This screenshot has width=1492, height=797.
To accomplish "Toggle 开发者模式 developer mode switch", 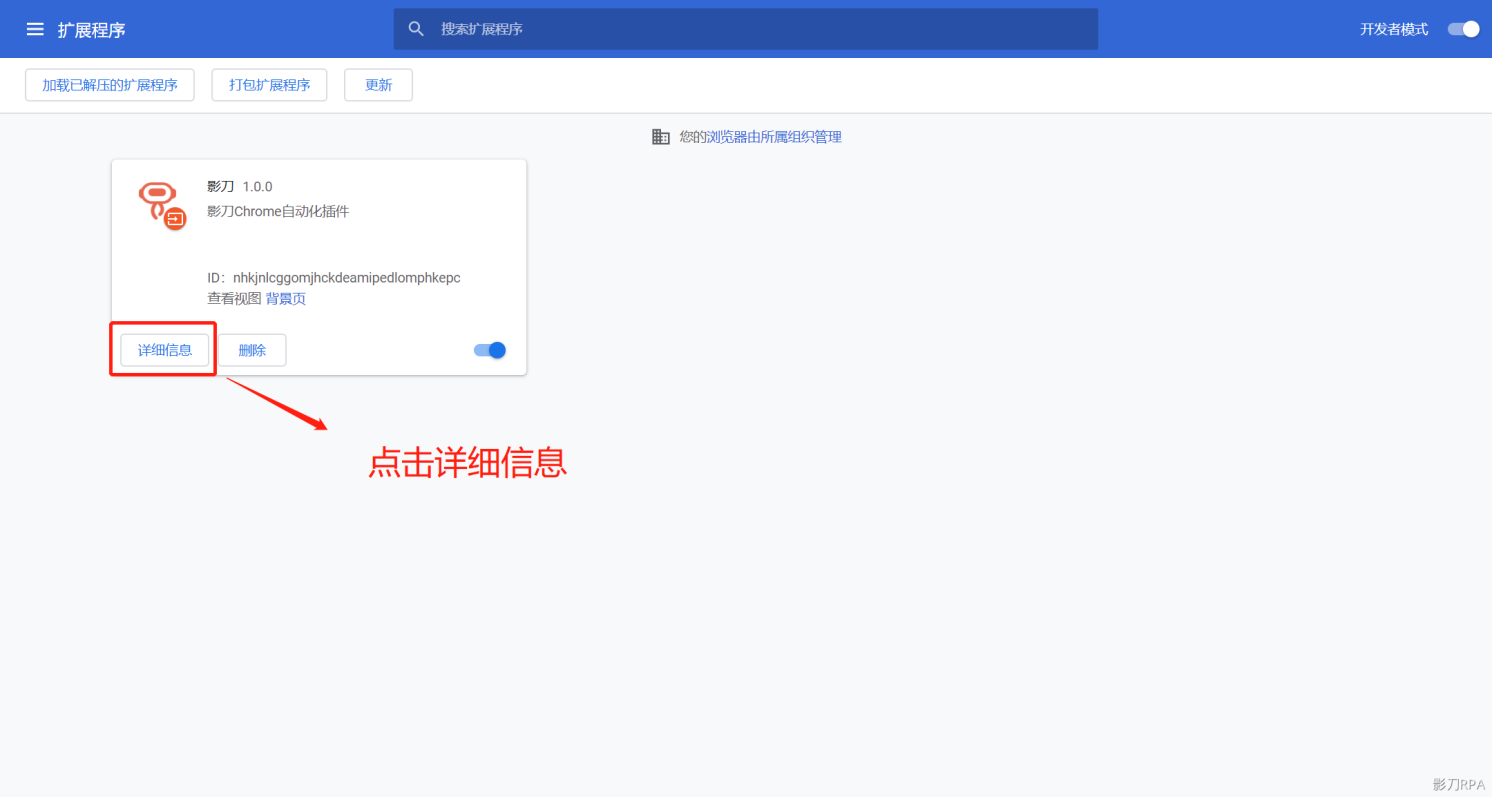I will tap(1464, 29).
